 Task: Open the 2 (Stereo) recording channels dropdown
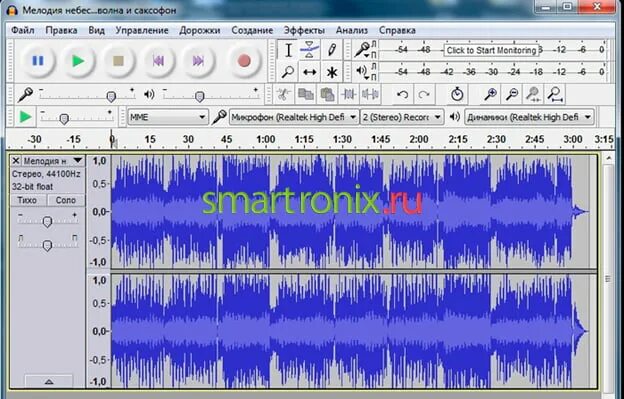402,117
